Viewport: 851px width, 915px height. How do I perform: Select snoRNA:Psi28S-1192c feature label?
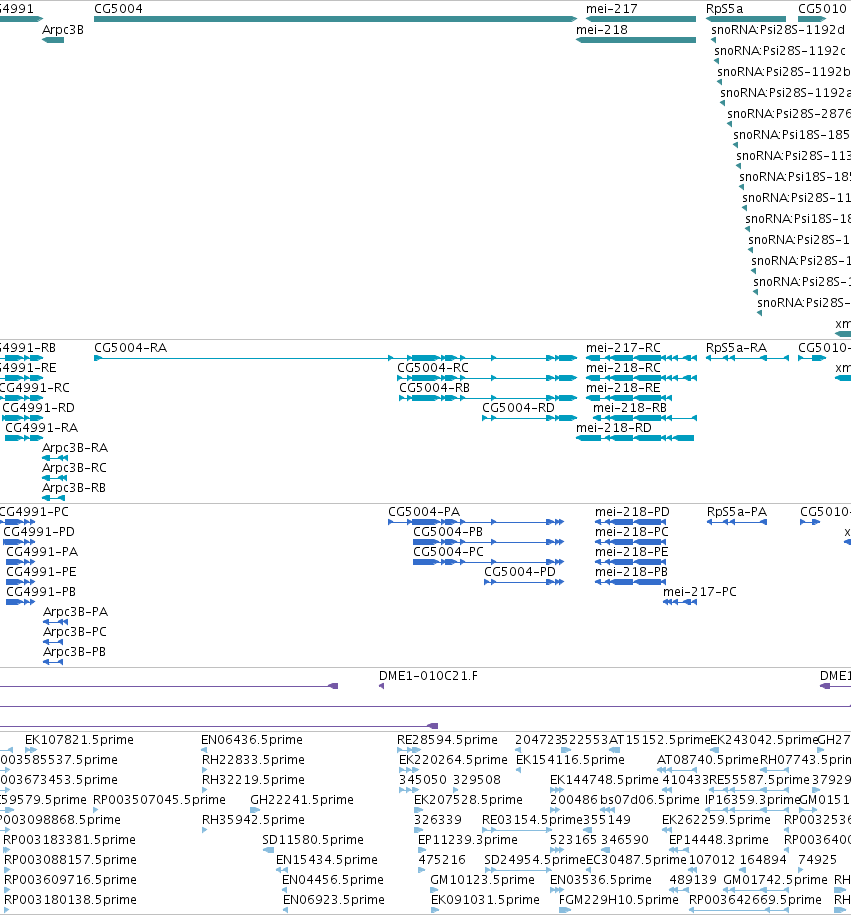(x=780, y=51)
